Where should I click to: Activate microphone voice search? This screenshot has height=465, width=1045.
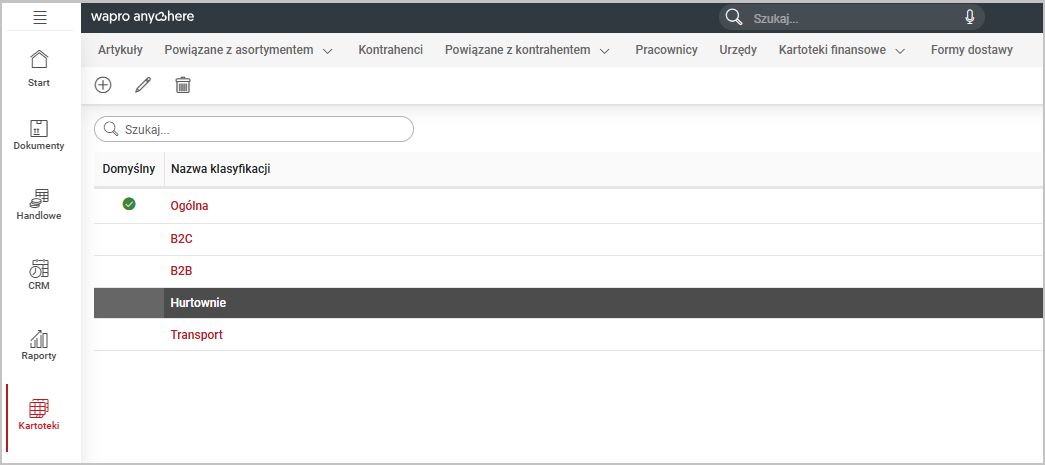[969, 17]
